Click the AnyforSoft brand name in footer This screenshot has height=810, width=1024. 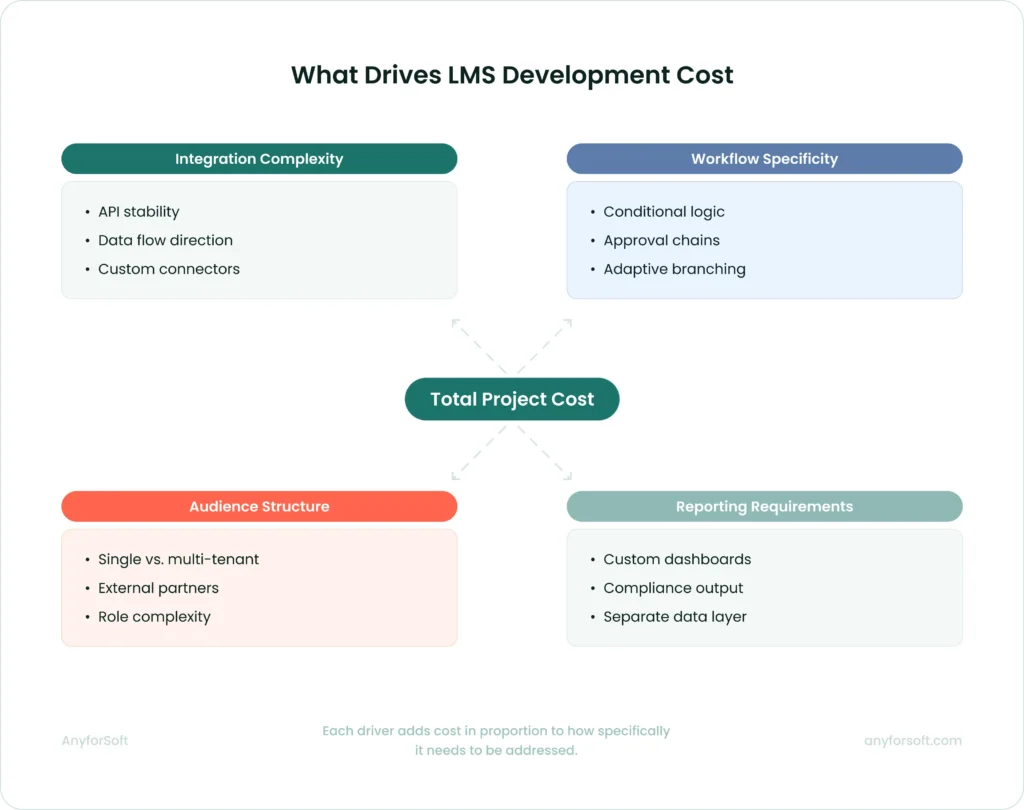point(95,741)
